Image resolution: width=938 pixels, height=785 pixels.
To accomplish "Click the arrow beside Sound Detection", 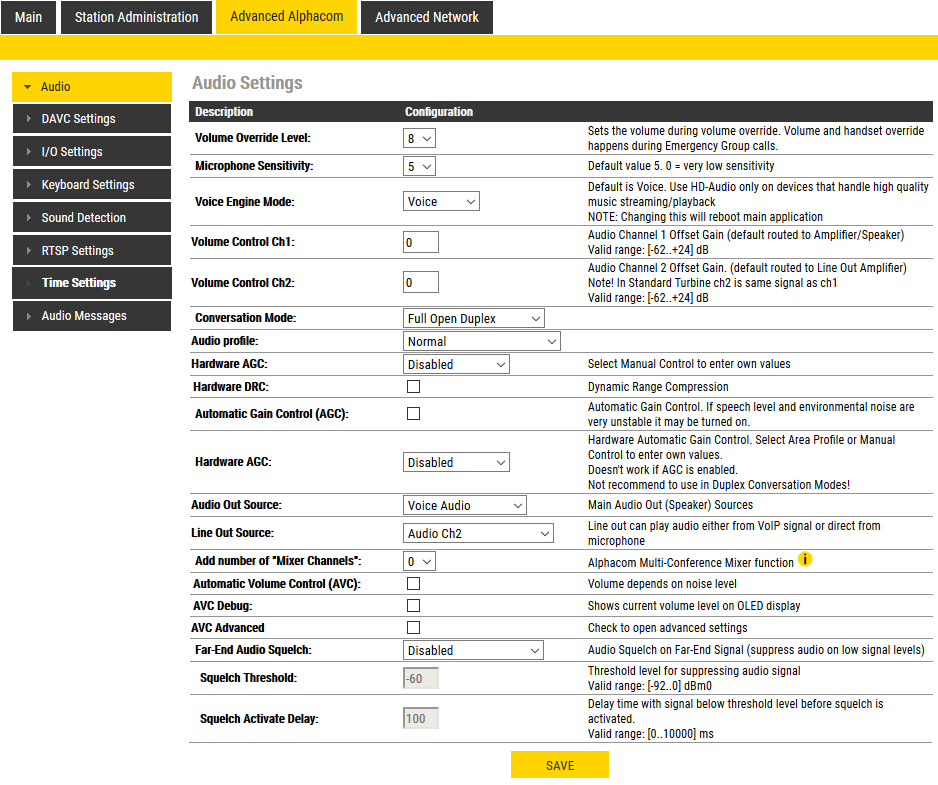I will 28,218.
